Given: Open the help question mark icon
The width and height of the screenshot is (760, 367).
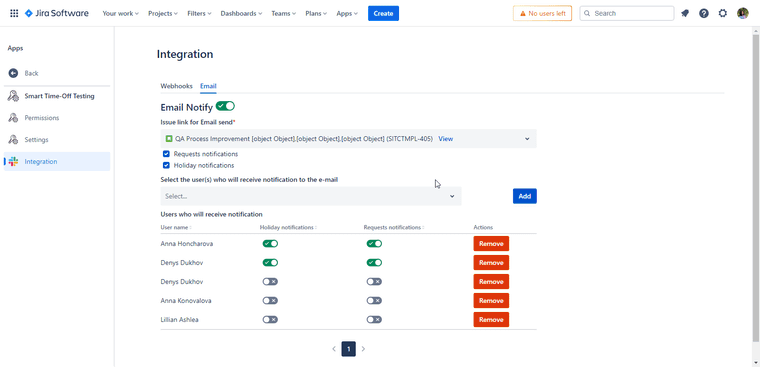Looking at the screenshot, I should pyautogui.click(x=704, y=14).
